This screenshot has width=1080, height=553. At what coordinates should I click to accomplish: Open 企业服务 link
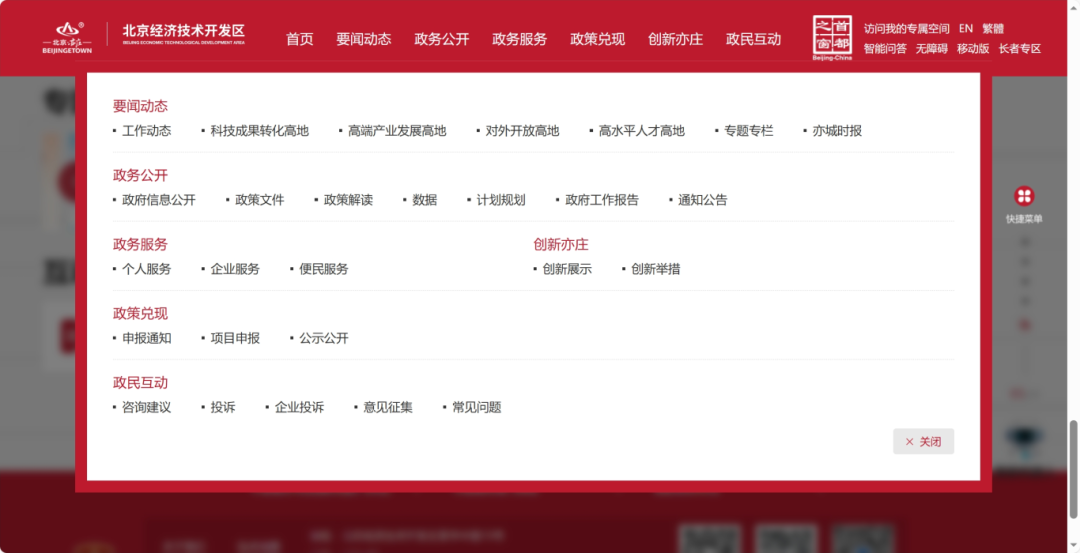(235, 269)
